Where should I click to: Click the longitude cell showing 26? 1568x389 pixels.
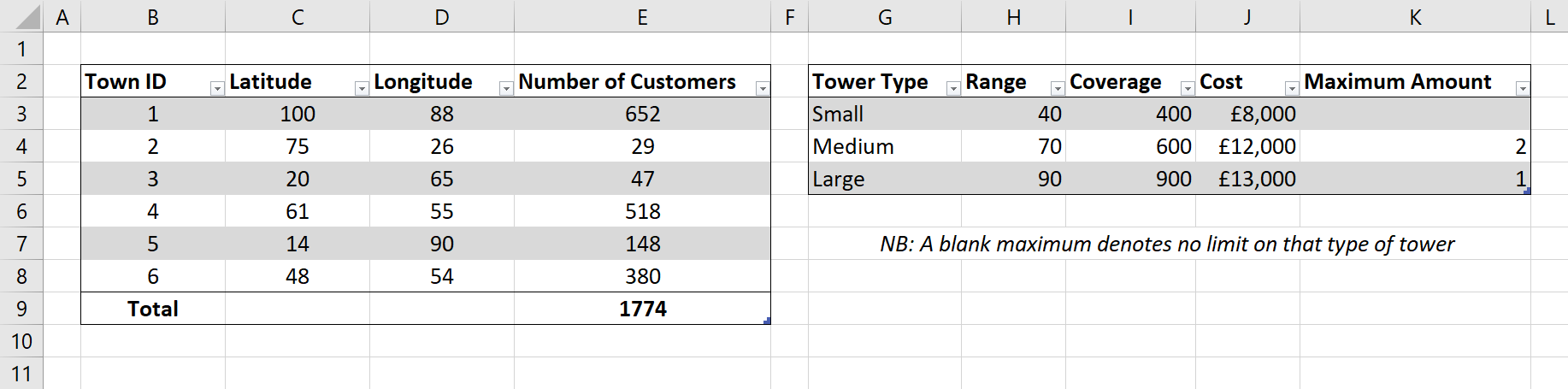(x=442, y=146)
